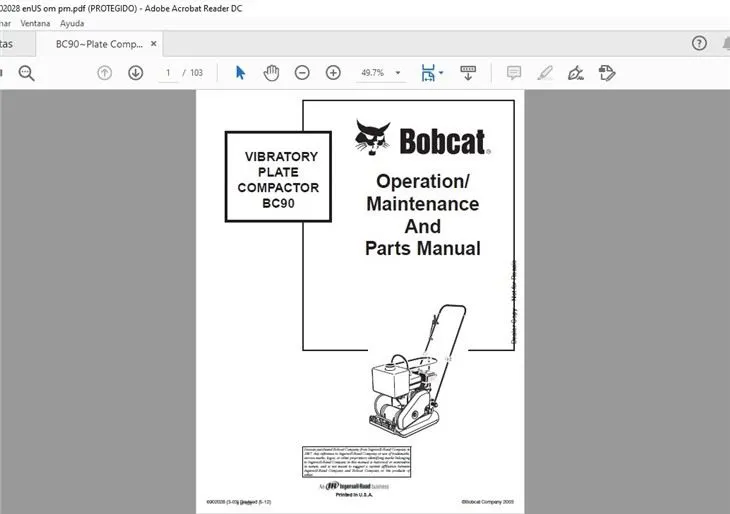
Task: Click the Operation/ Maintenance And Parts Manual title
Action: (423, 215)
